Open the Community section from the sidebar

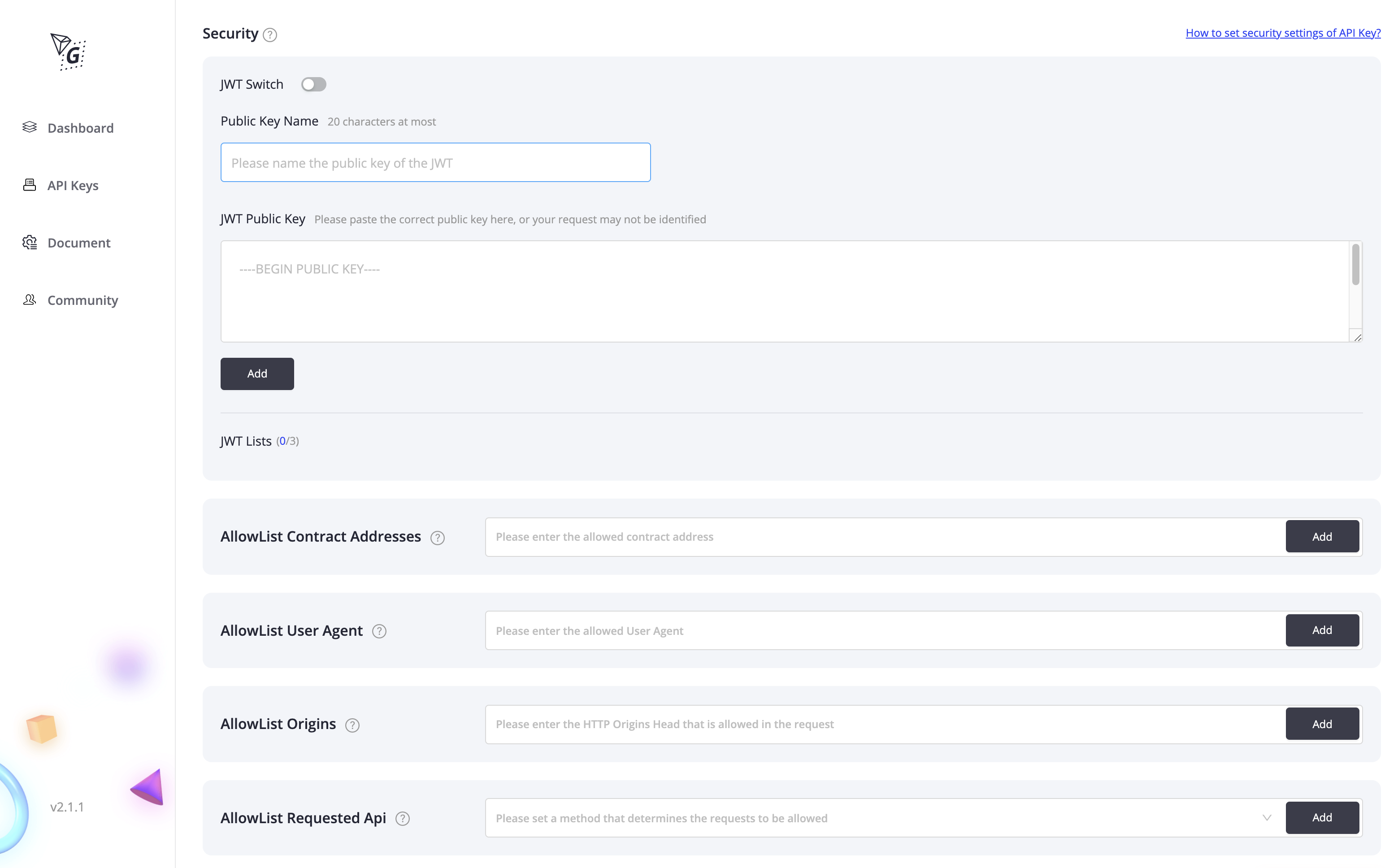pyautogui.click(x=82, y=299)
